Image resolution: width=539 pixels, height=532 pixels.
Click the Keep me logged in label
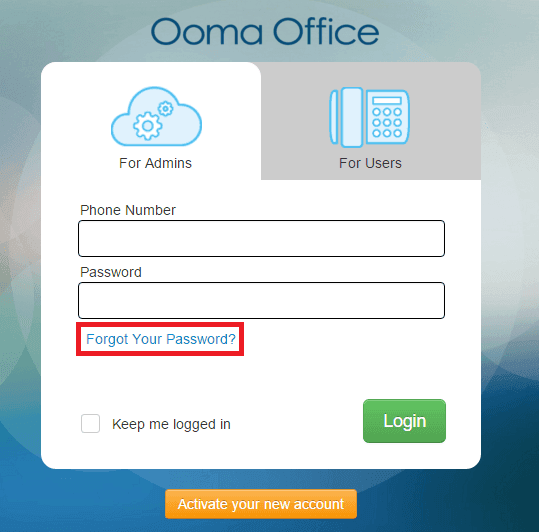(171, 424)
